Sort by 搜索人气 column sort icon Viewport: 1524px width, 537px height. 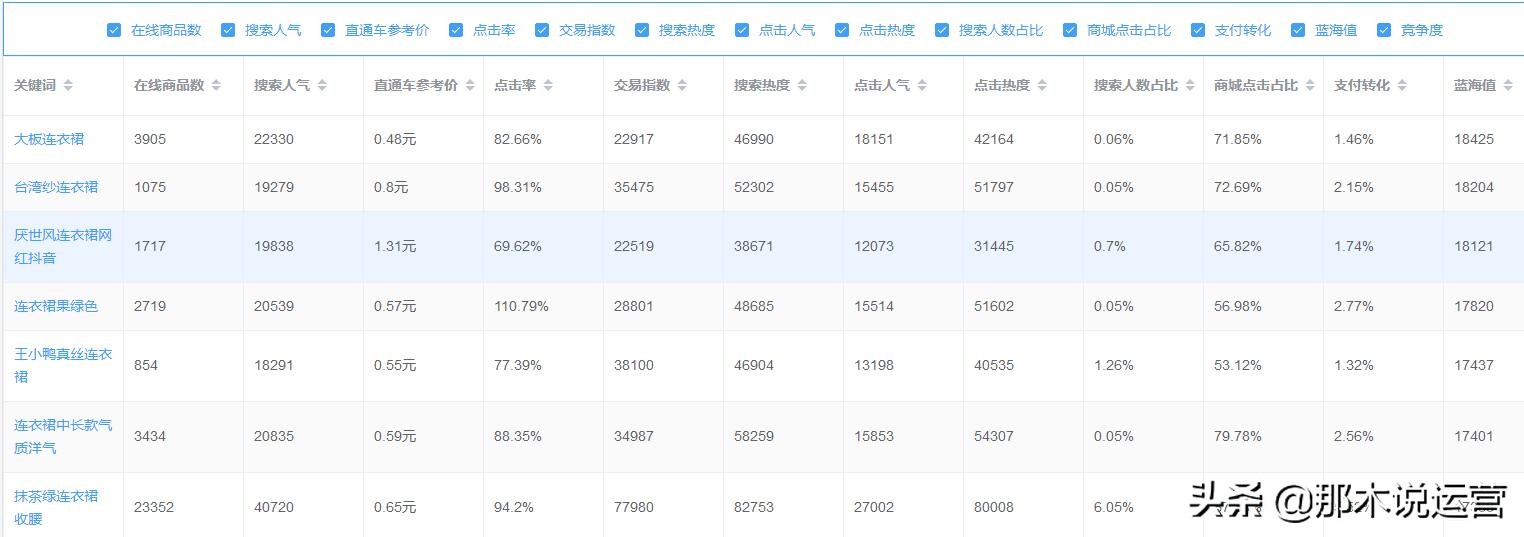(322, 86)
